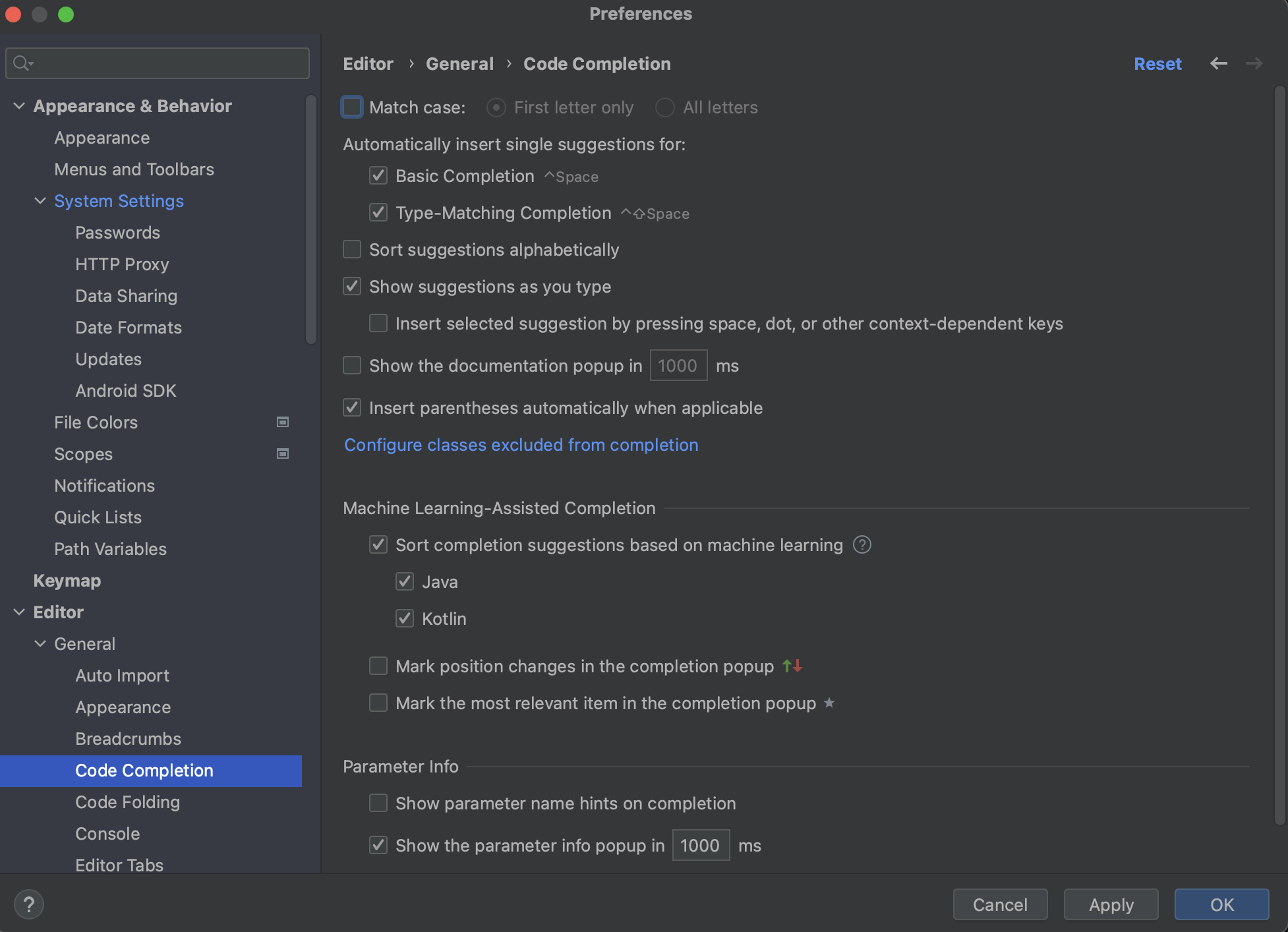Click help icon beside machine learning sorting

tap(862, 544)
